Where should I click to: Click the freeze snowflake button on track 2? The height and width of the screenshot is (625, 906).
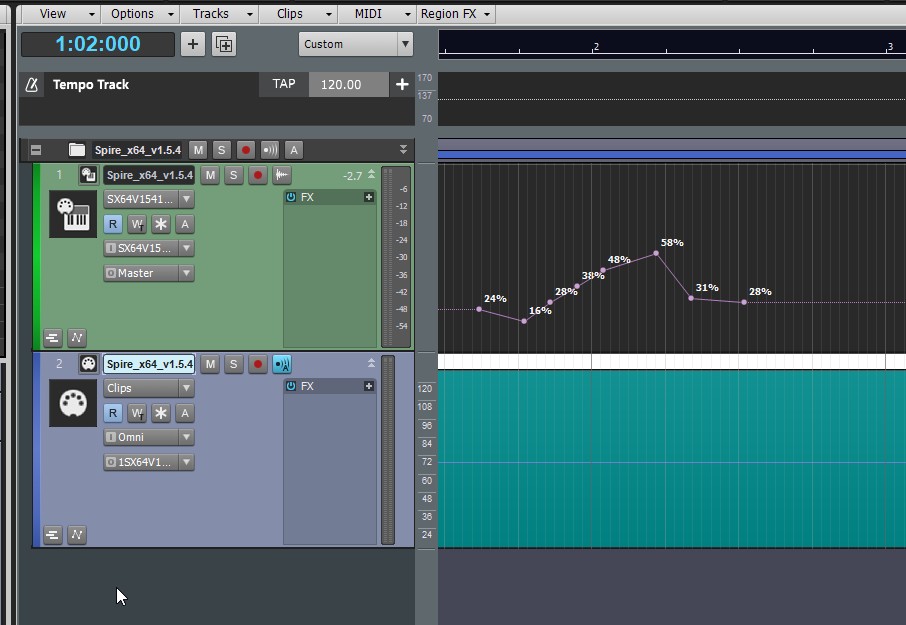click(x=161, y=413)
